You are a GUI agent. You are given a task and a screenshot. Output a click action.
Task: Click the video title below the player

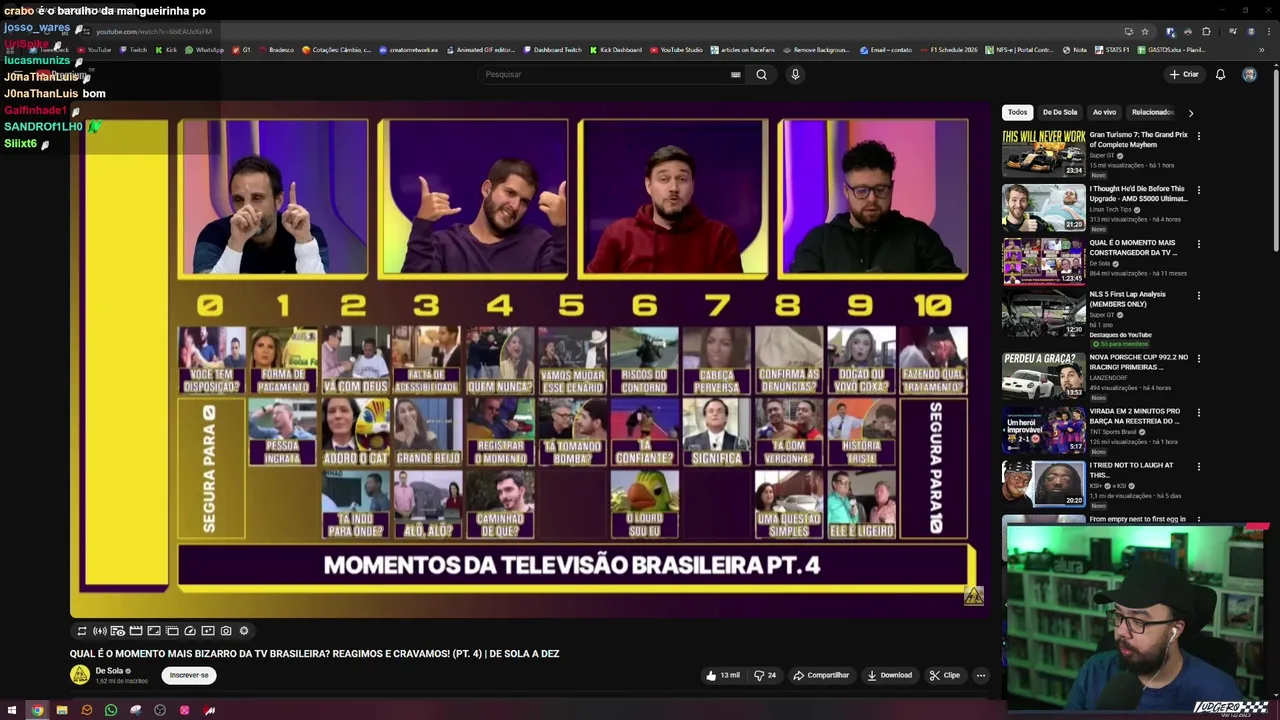(x=314, y=654)
